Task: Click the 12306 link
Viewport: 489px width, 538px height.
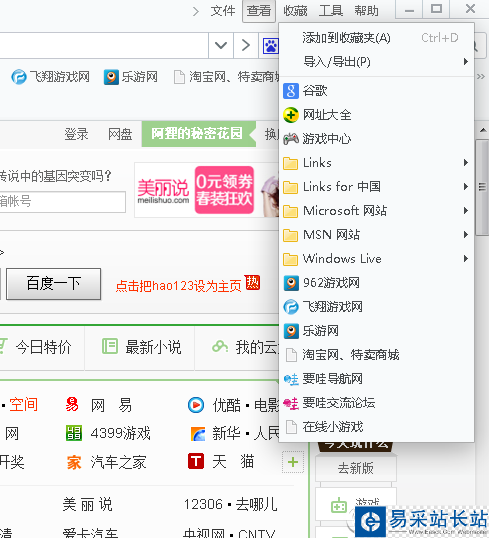Action: (x=203, y=504)
